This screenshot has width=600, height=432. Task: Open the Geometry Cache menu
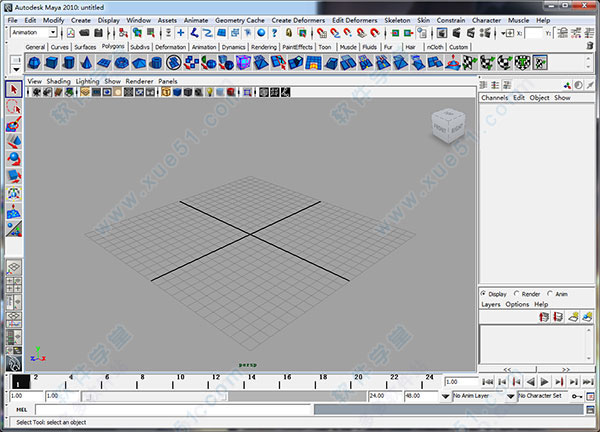[x=240, y=20]
